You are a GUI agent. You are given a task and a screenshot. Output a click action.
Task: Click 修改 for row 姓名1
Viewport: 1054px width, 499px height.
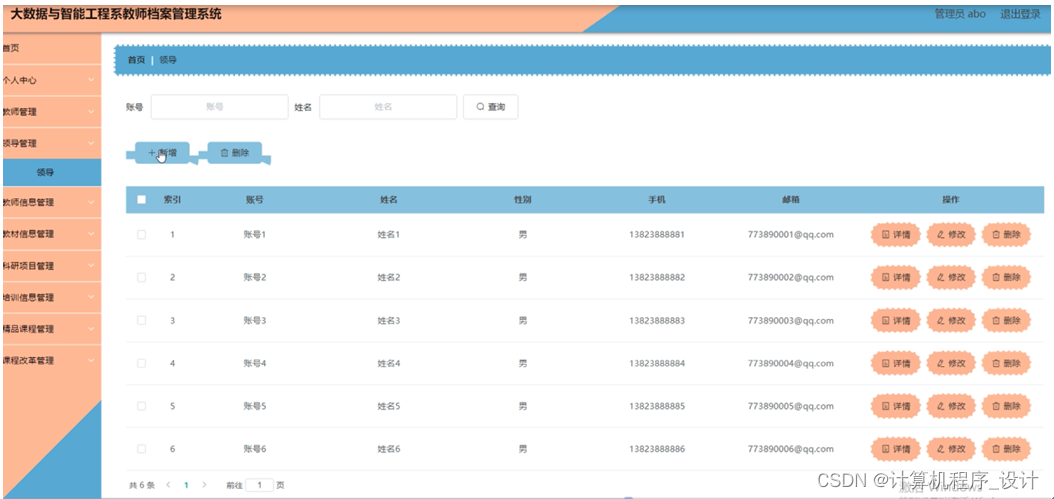(x=951, y=235)
